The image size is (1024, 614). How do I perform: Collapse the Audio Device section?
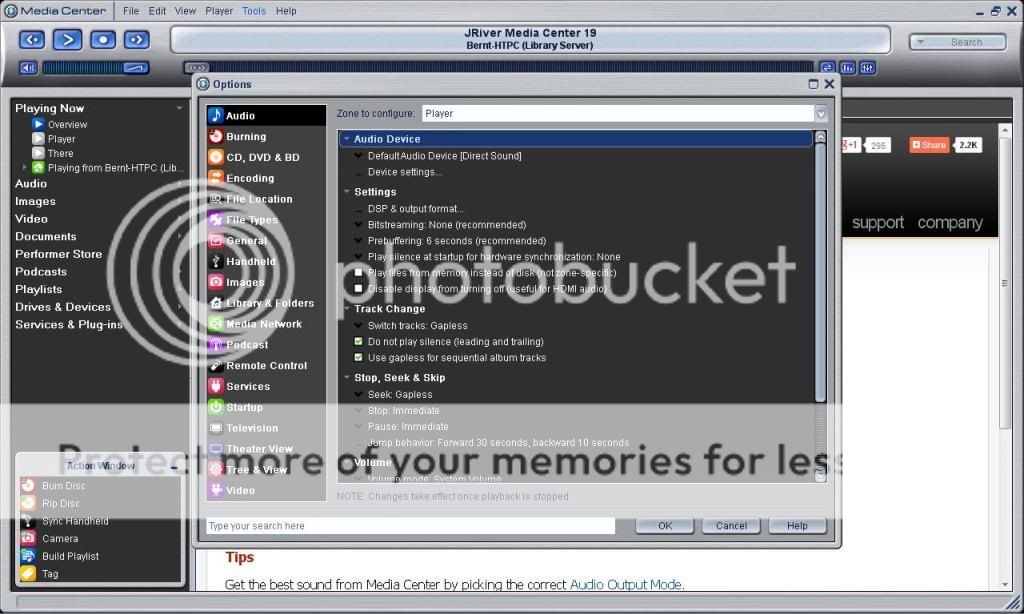tap(347, 139)
